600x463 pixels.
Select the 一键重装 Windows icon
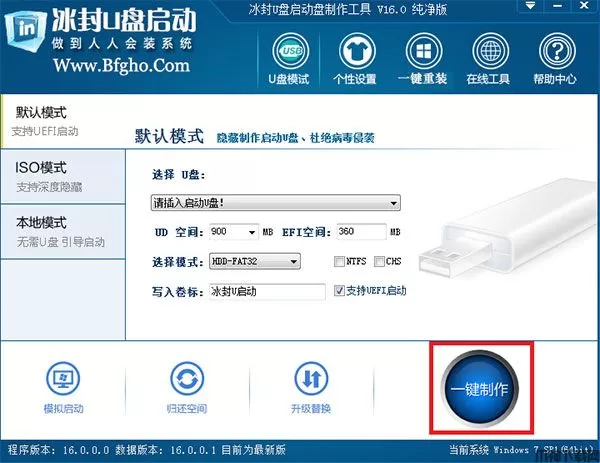(424, 51)
